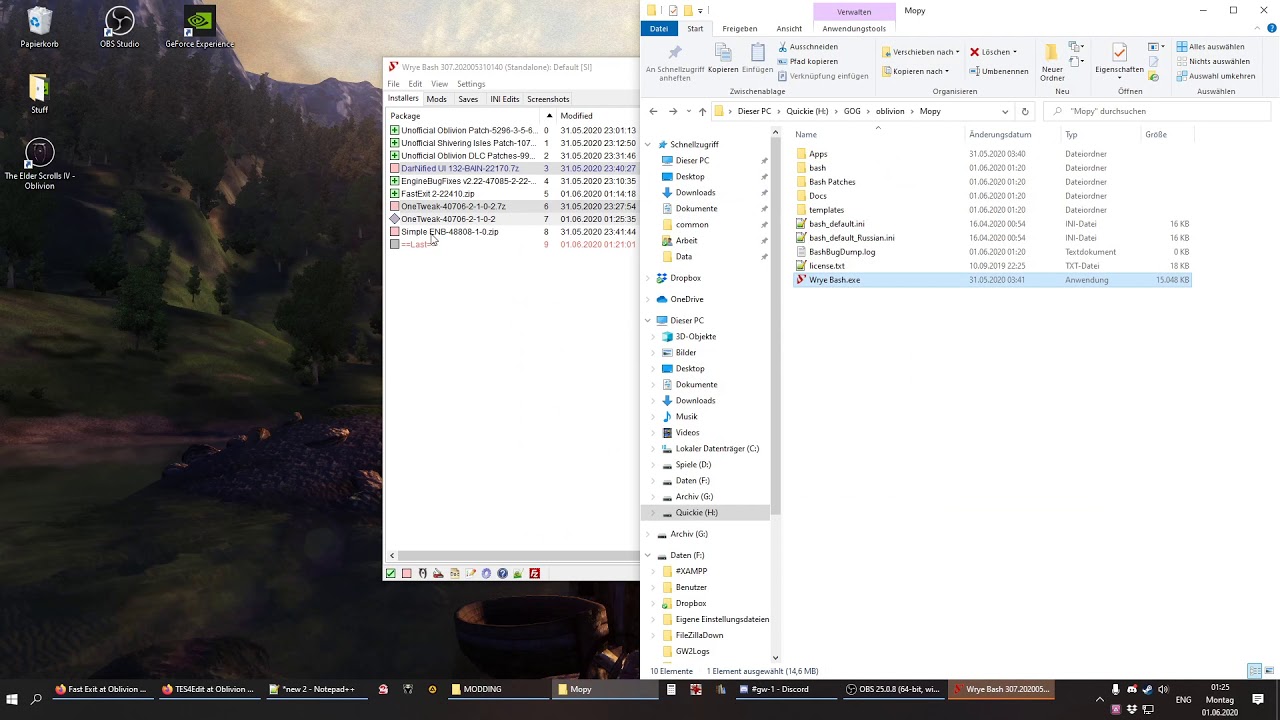Click Auswahl umkehren button
The height and width of the screenshot is (720, 1280).
[x=1215, y=76]
